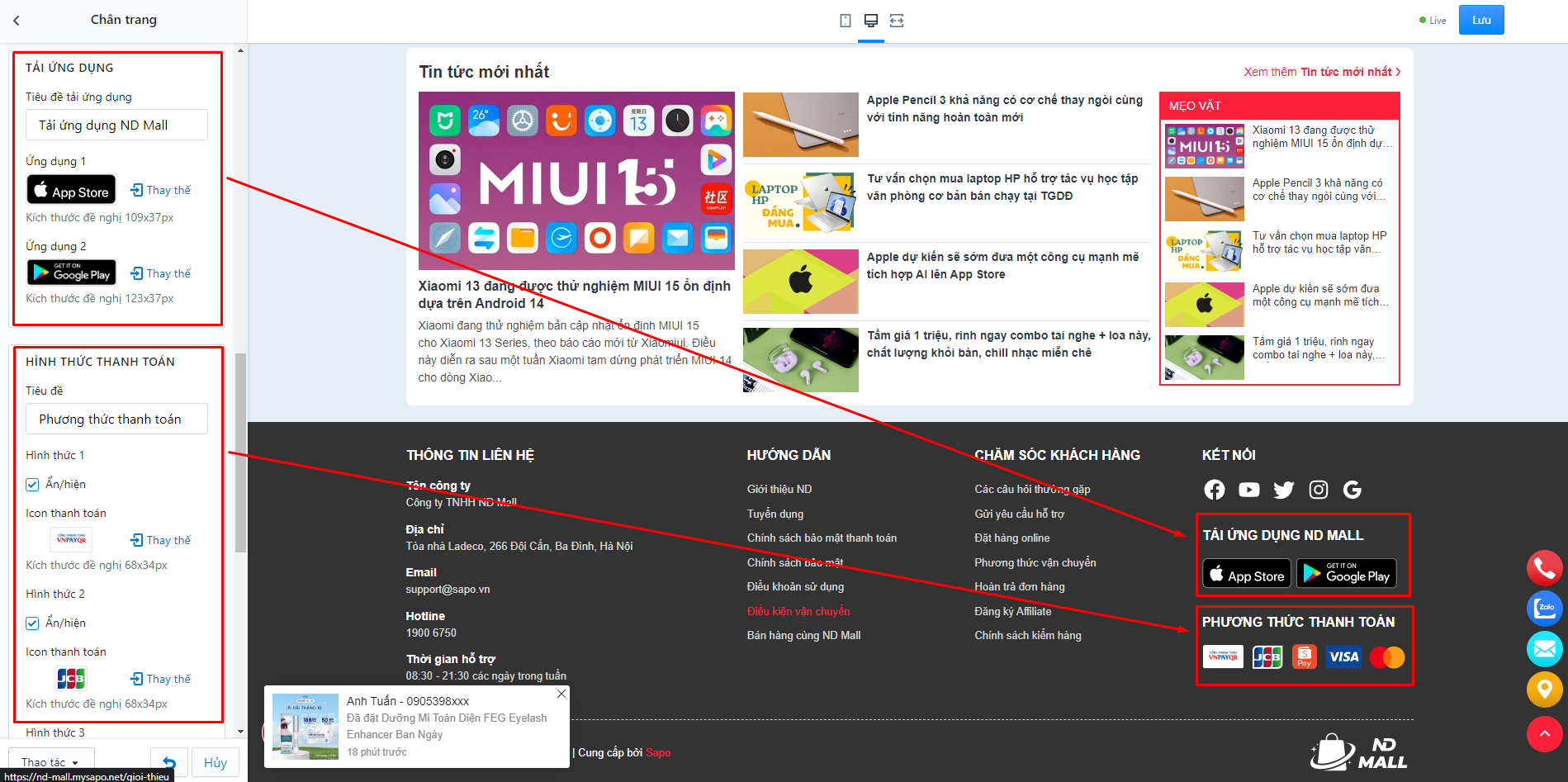Click Thay thế for Ứng dụng 2
Viewport: 1568px width, 782px height.
161,273
